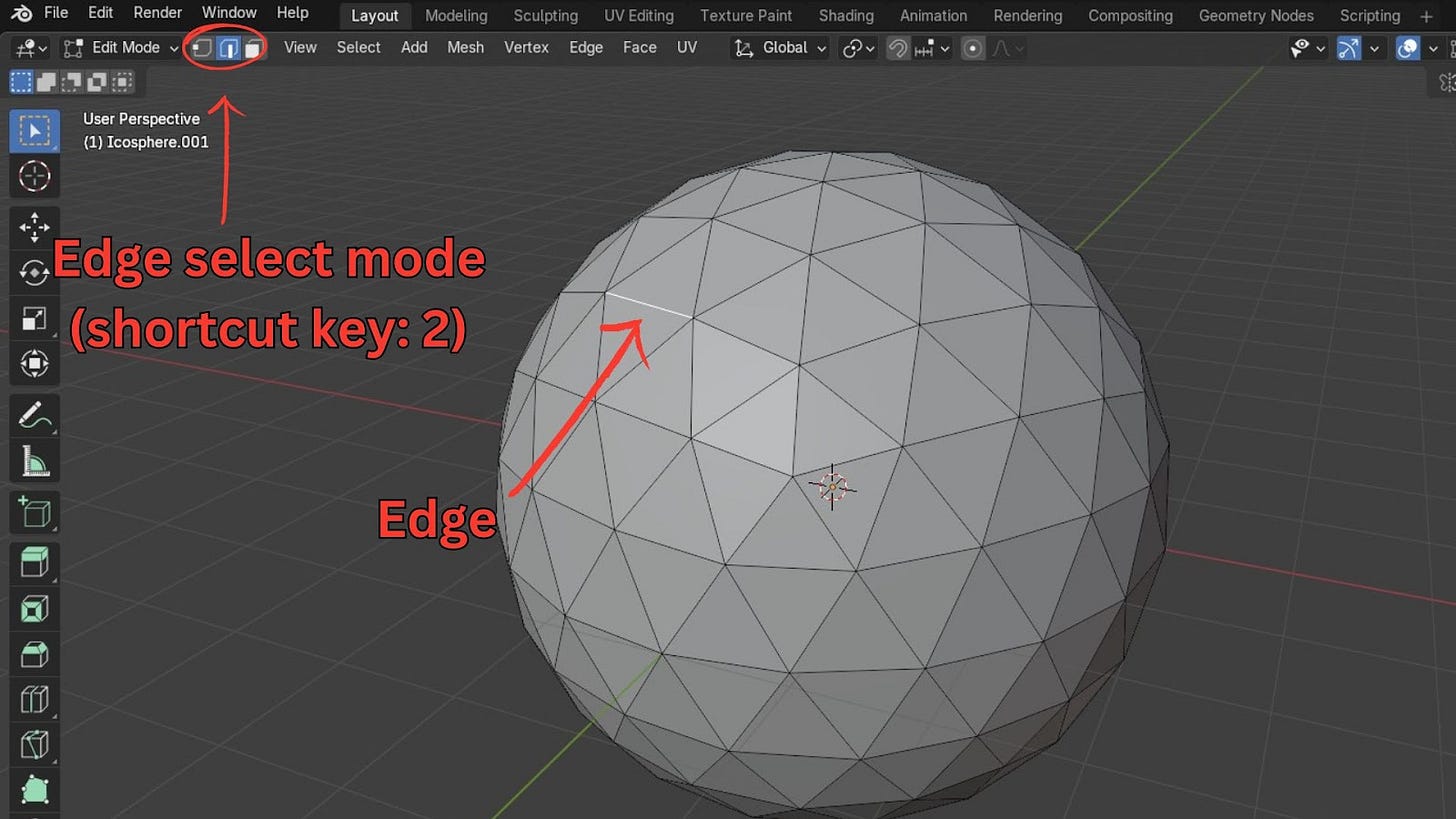Switch to UV Editing workspace tab

(x=639, y=16)
